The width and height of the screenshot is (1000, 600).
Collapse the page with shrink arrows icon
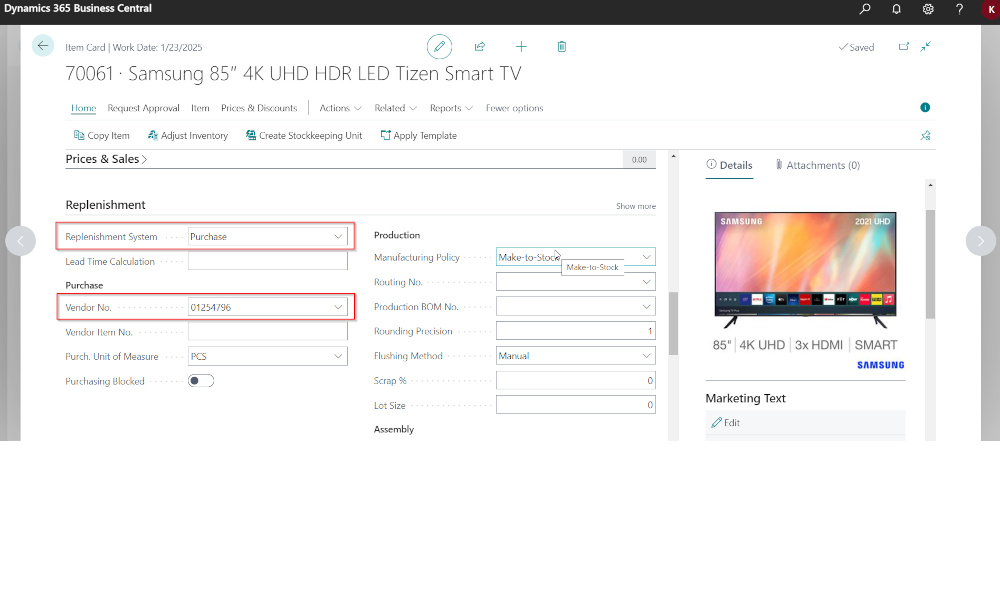click(x=926, y=47)
